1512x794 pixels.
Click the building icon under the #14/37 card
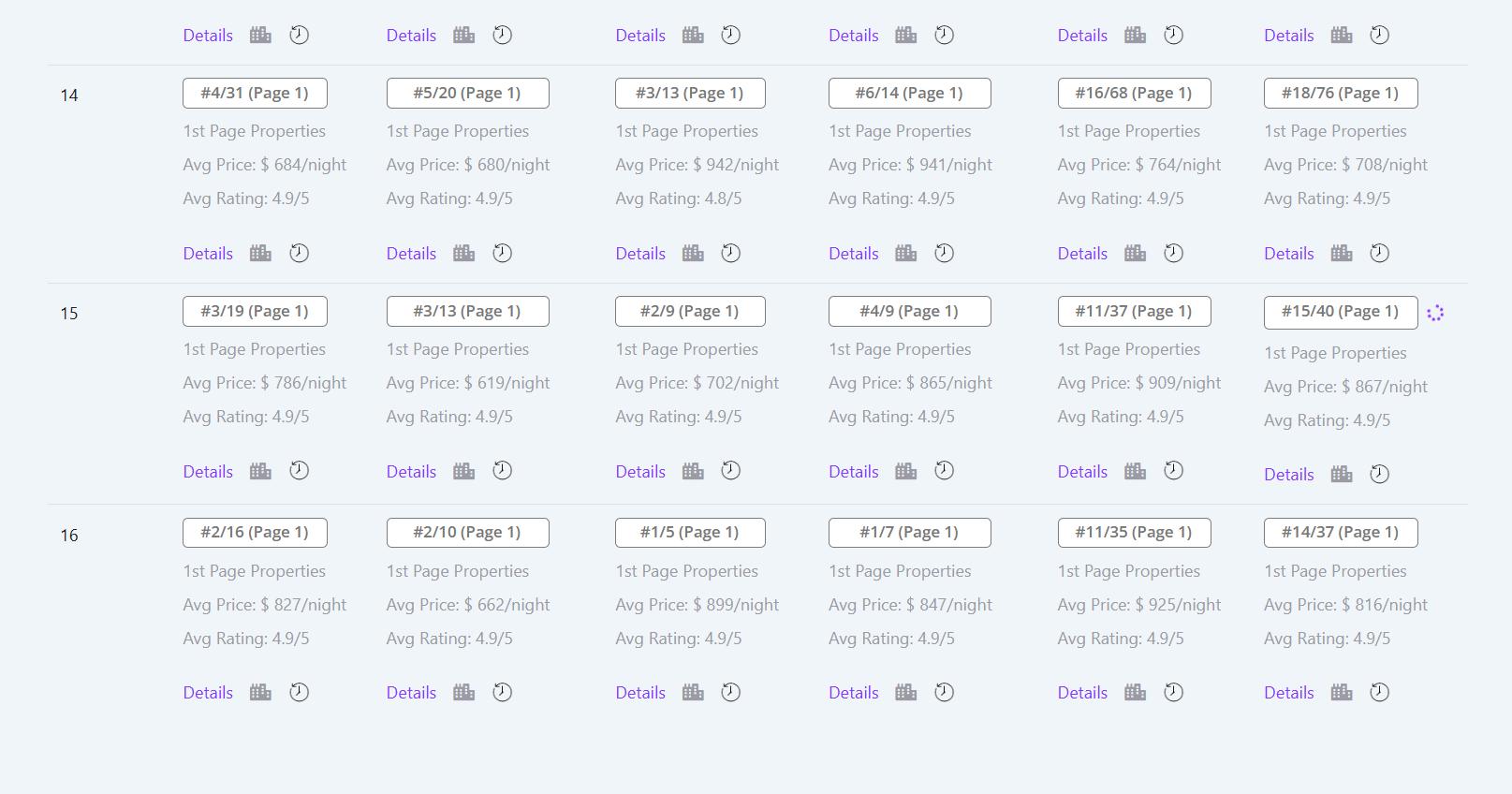(x=1342, y=692)
